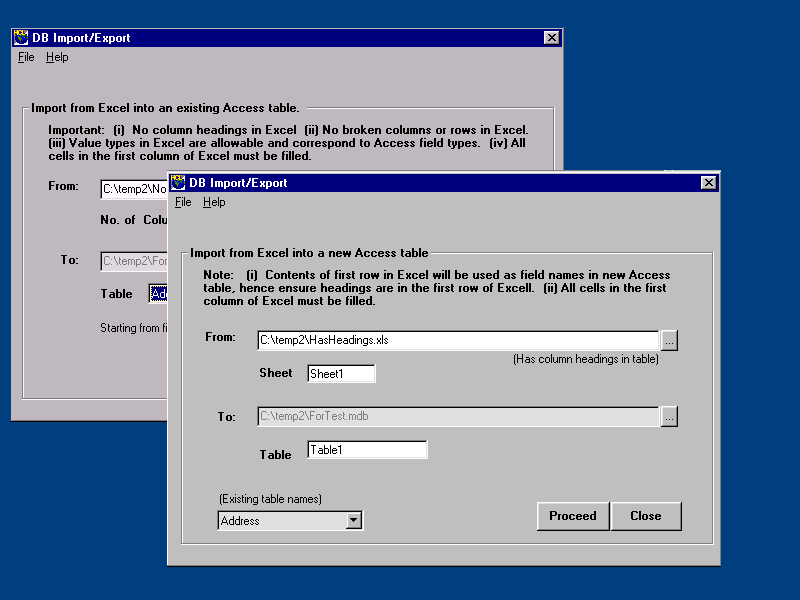Click the 'Important:' text in back window

(x=77, y=130)
